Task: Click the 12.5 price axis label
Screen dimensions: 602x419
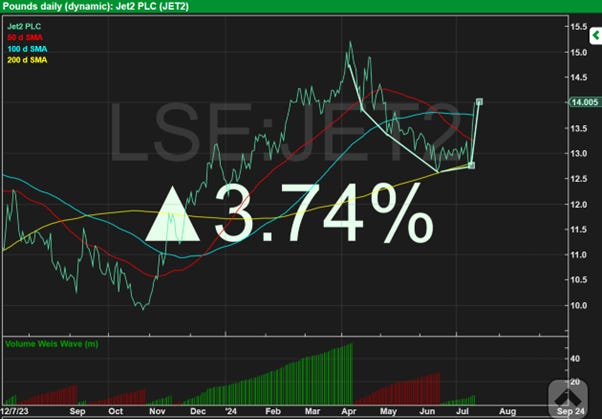Action: [x=579, y=179]
